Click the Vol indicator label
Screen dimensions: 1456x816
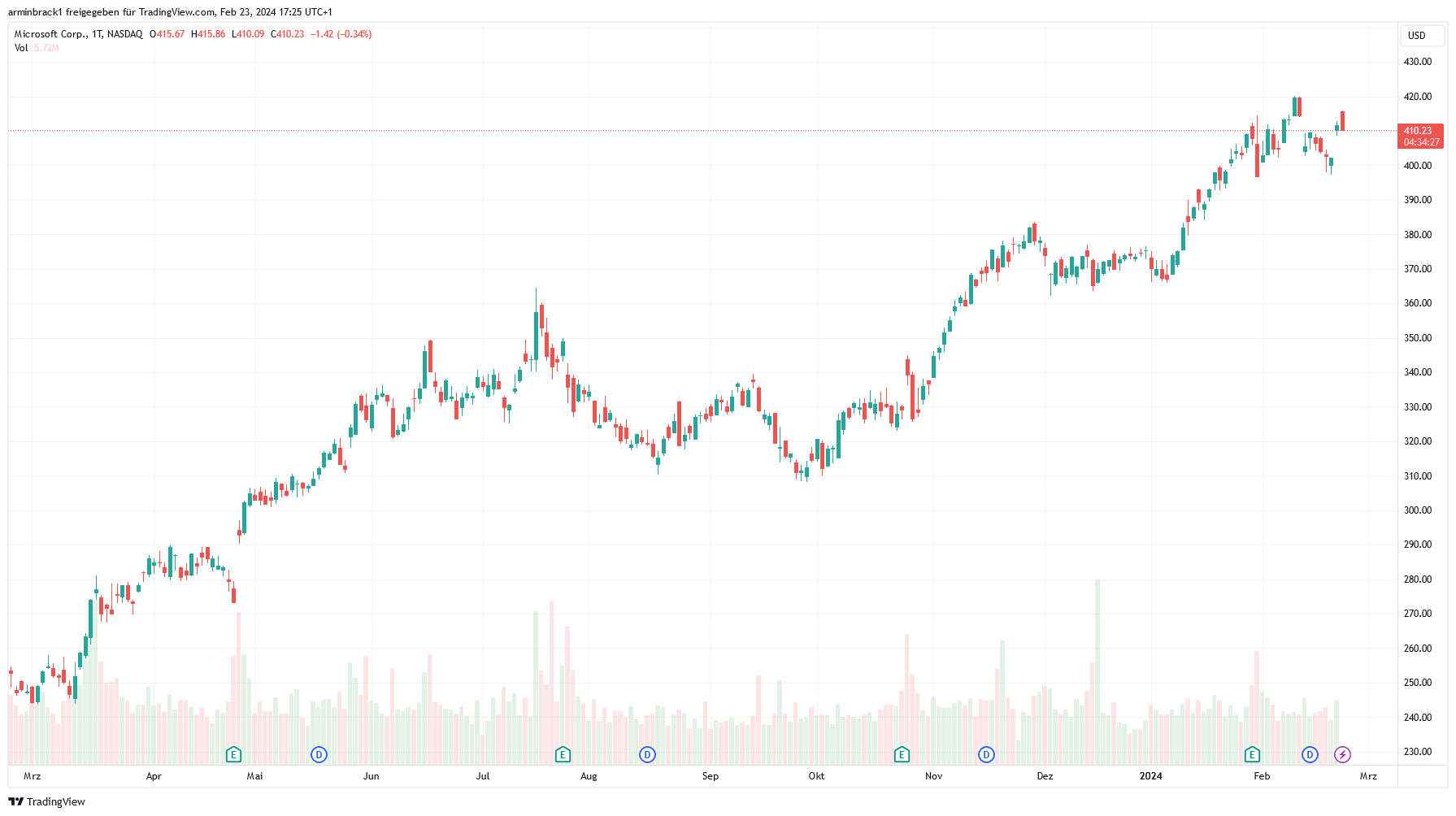click(21, 48)
